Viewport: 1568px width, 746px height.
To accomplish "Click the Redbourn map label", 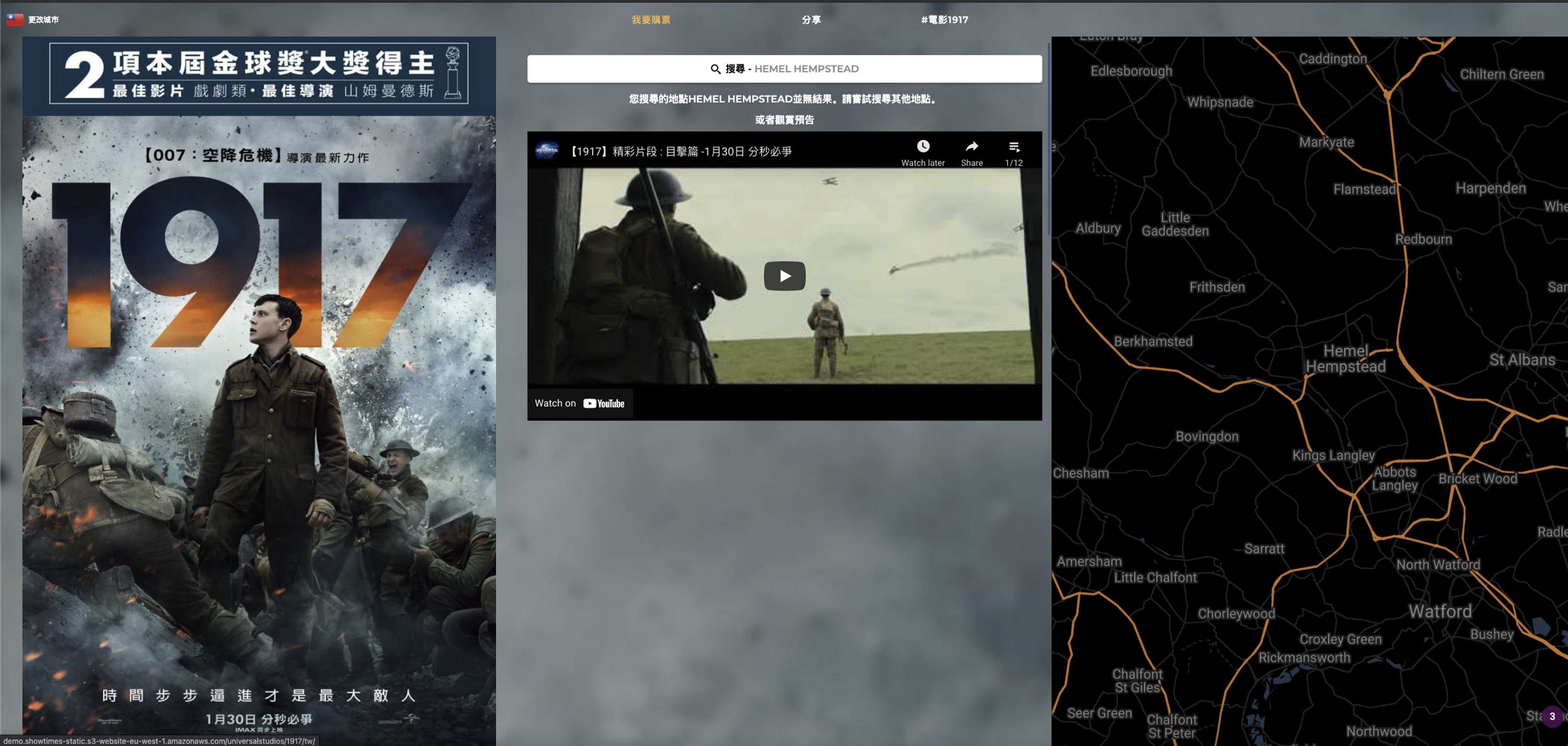I will click(1423, 239).
